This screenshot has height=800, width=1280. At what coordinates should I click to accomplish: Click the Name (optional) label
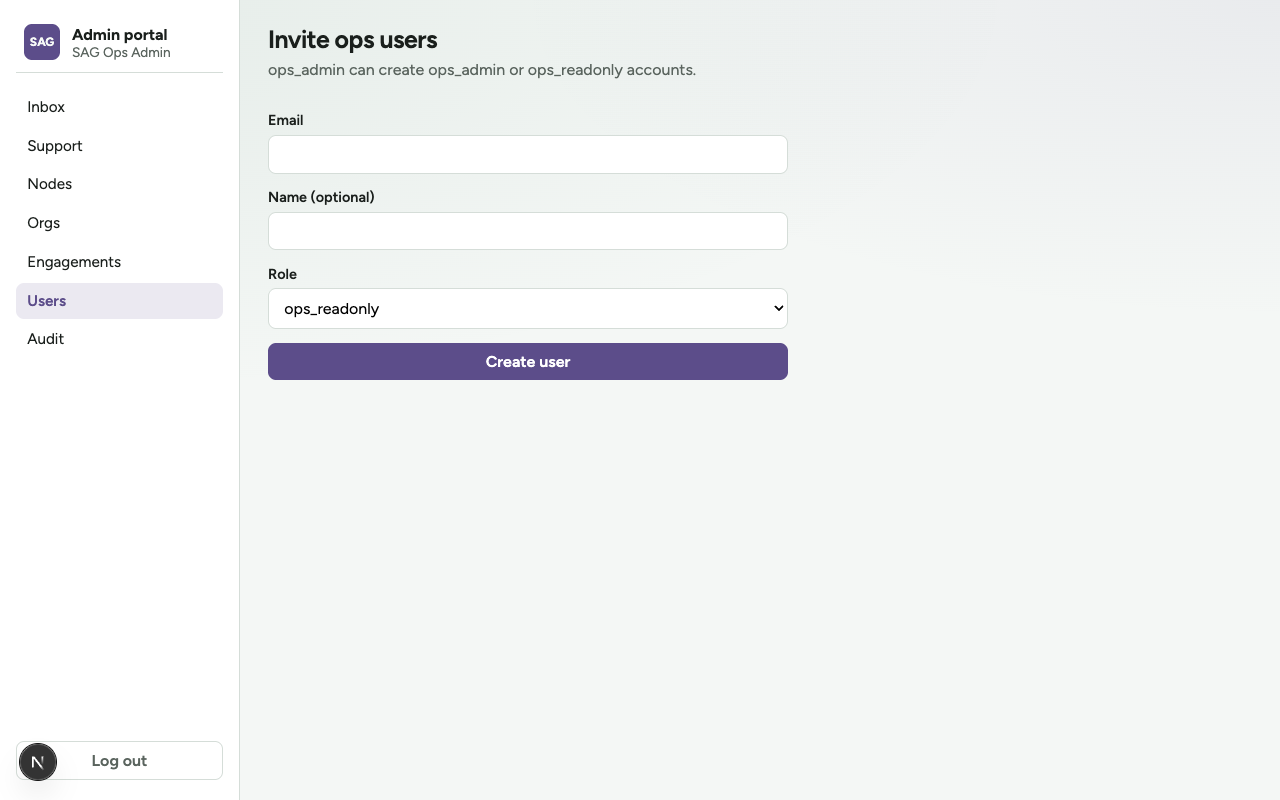[321, 197]
